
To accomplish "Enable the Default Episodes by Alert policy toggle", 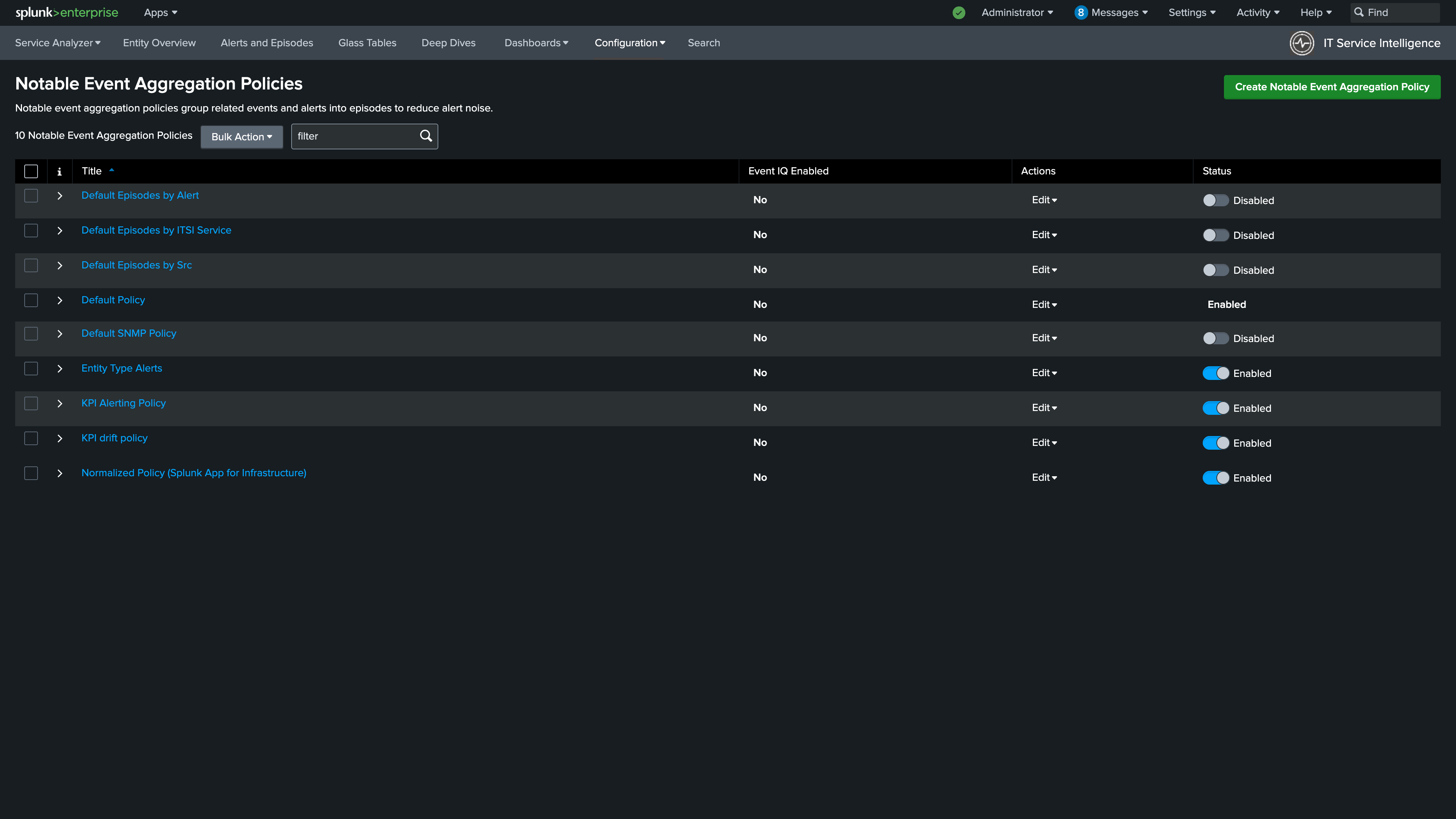I will 1215,201.
